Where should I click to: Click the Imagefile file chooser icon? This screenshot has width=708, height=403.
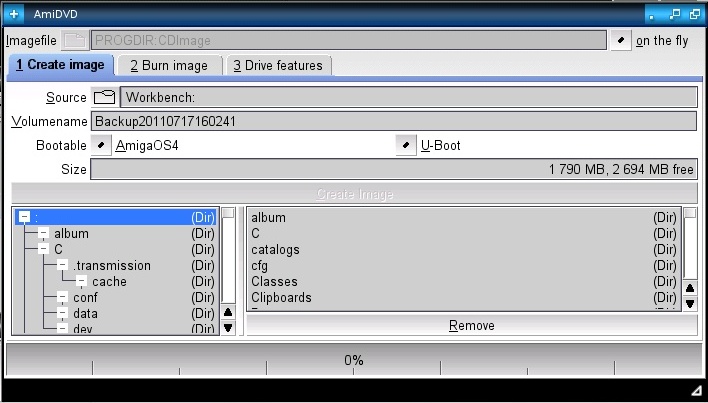(75, 41)
